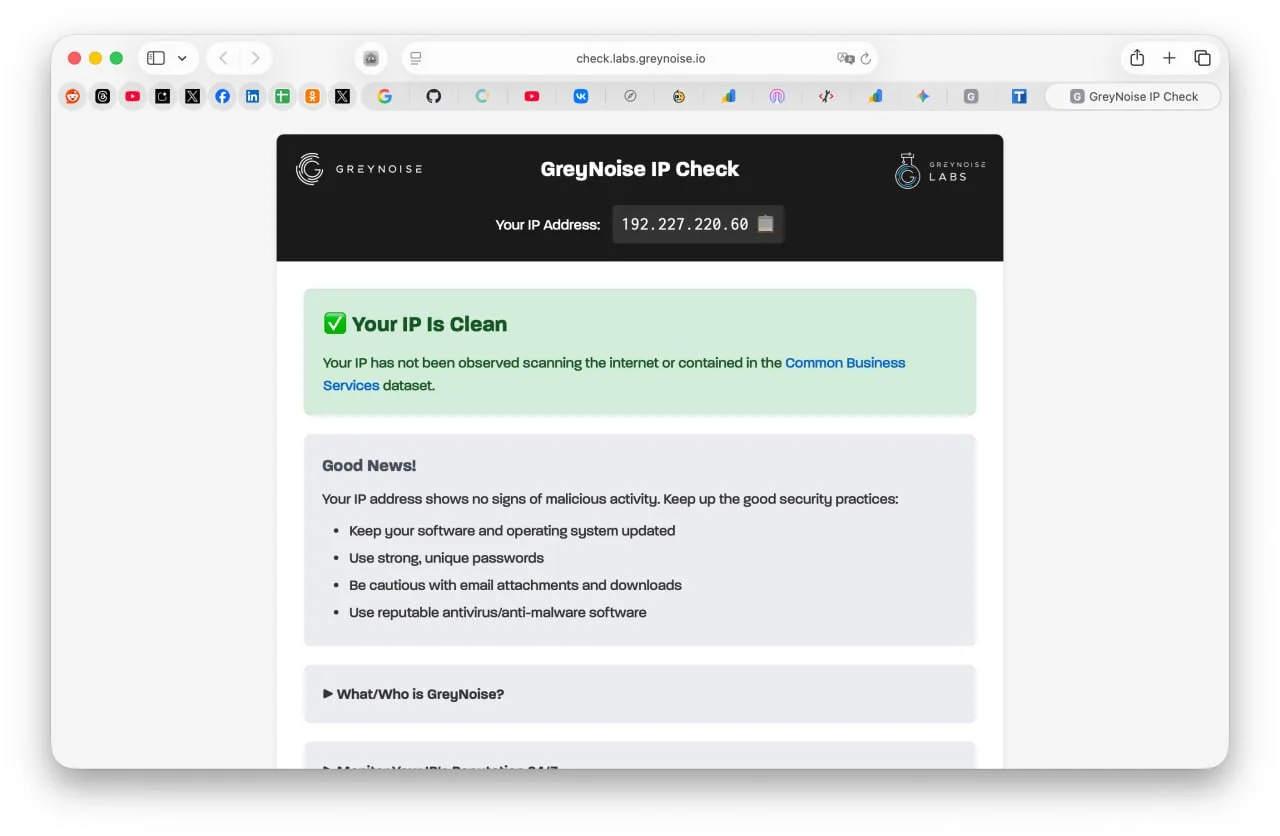The image size is (1280, 836).
Task: Open the sidebar dropdown chevron
Action: [182, 58]
